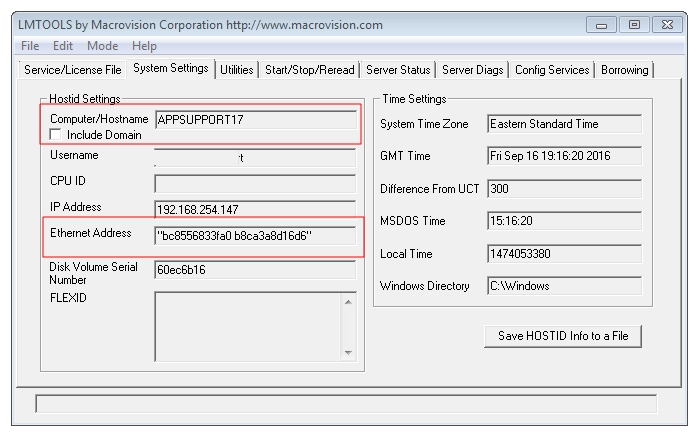Screen dimensions: 700x438
Task: Maximize the LMTOOLS window
Action: [x=634, y=22]
